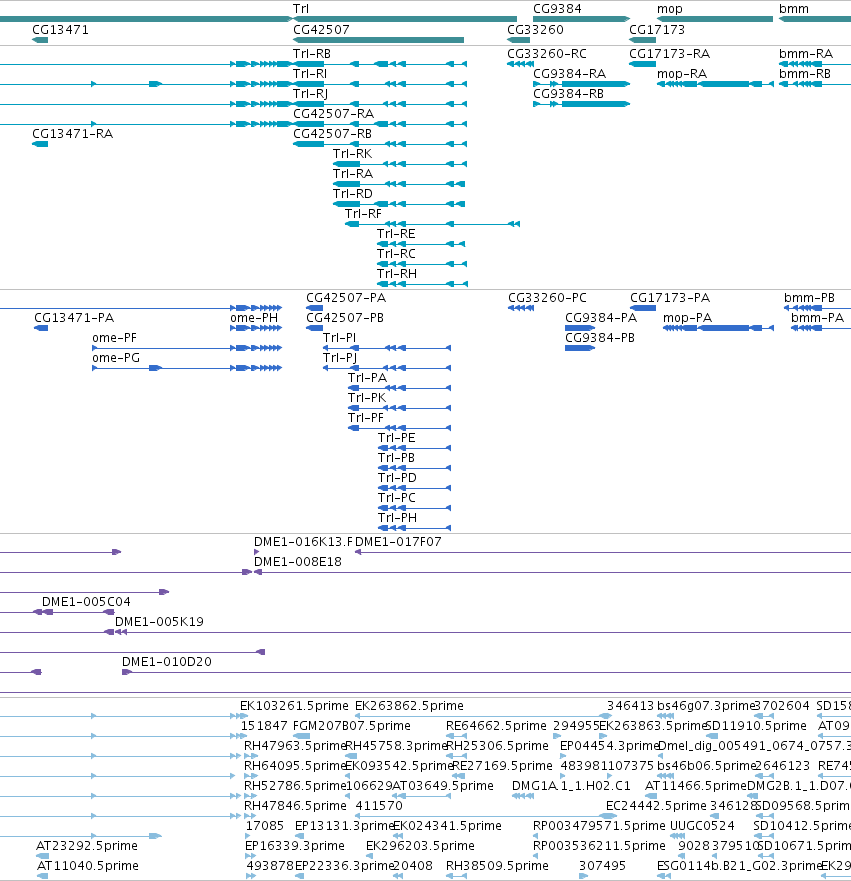This screenshot has height=881, width=851.
Task: Select BAC clone DME1-005K19
Action: [x=160, y=622]
